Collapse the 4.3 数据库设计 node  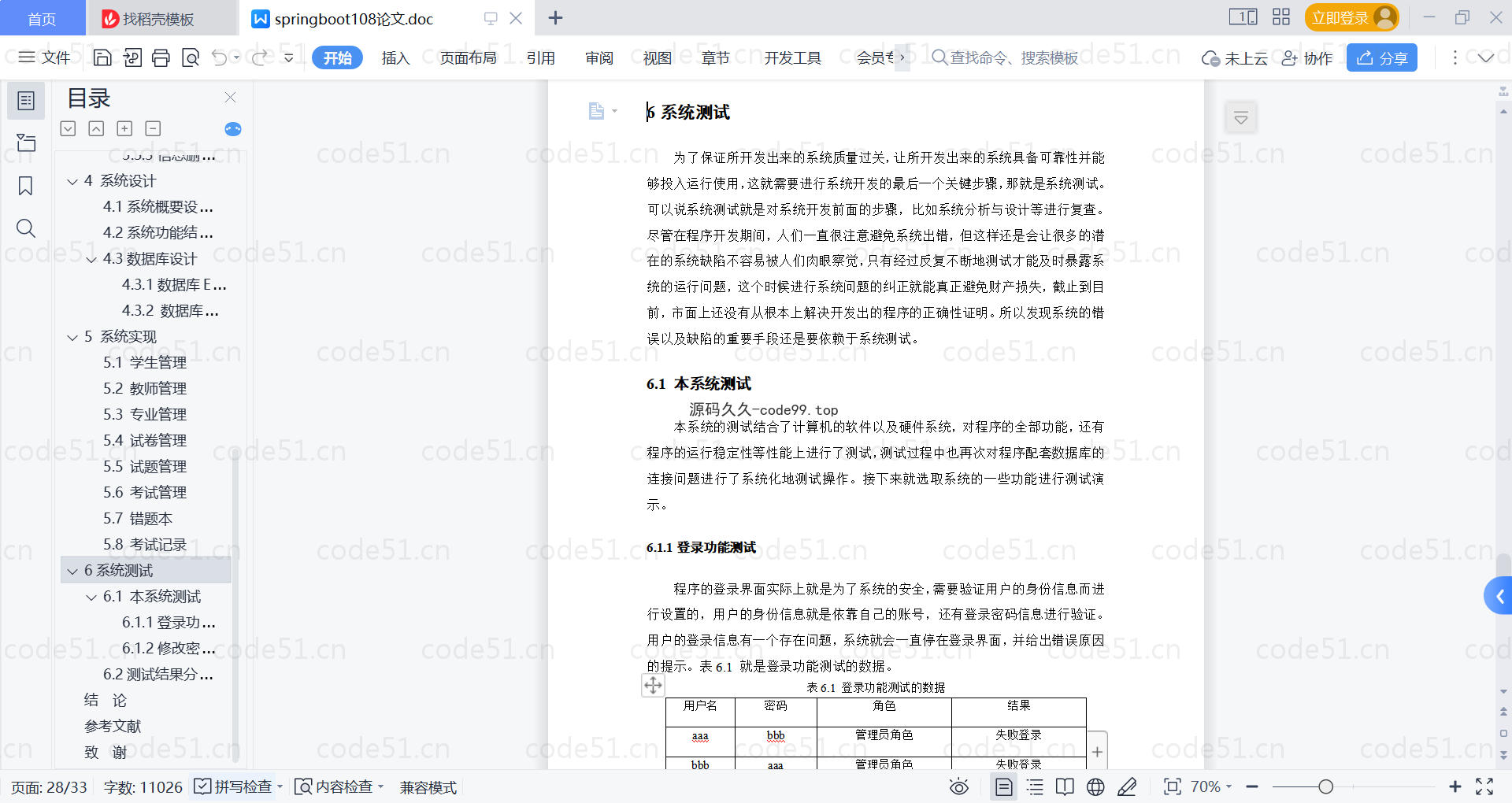pos(91,260)
